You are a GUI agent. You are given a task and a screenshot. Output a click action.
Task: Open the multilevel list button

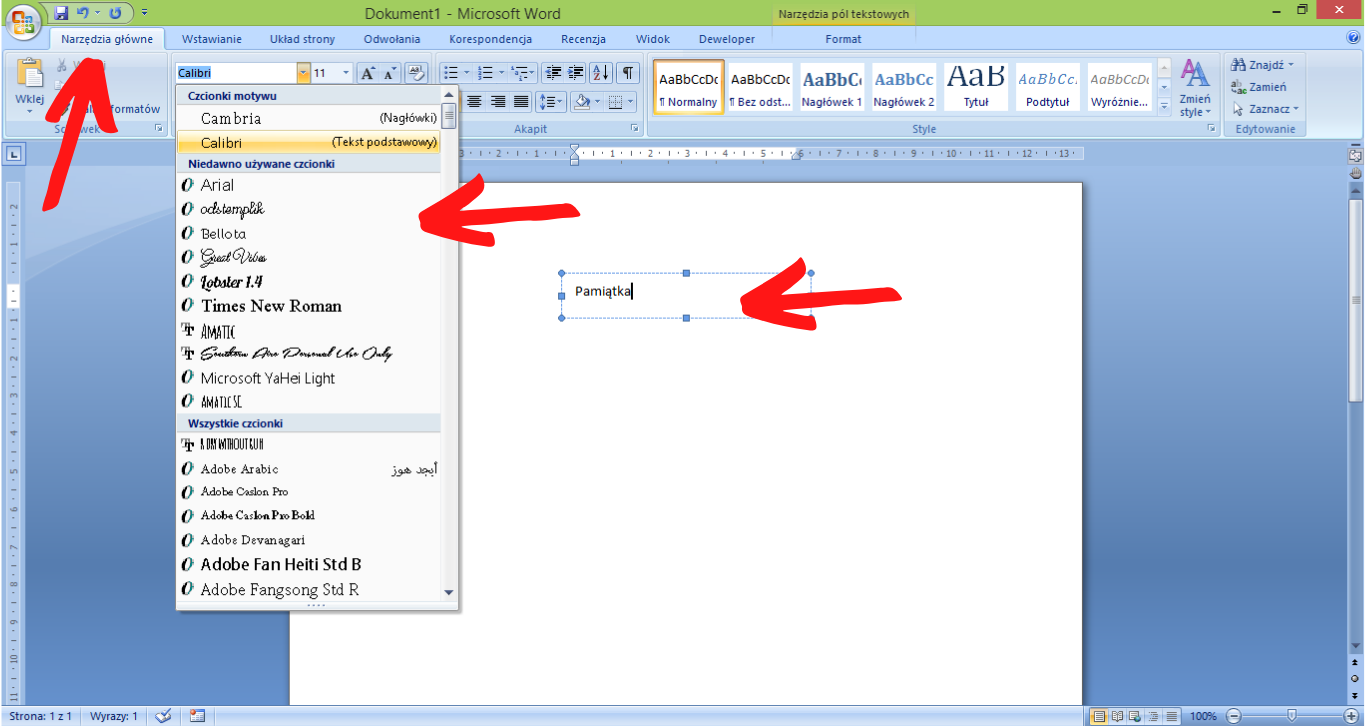coord(524,73)
